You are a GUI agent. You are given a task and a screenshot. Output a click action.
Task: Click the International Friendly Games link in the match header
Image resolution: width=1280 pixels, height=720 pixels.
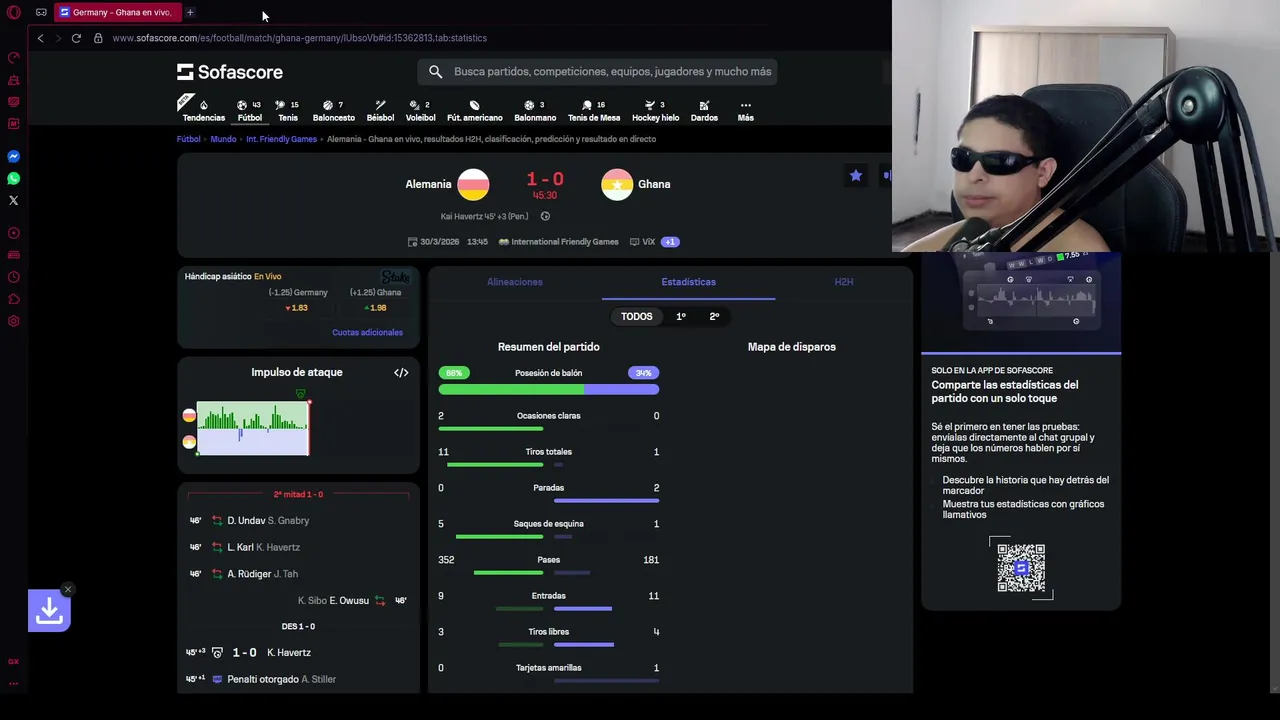coord(564,242)
